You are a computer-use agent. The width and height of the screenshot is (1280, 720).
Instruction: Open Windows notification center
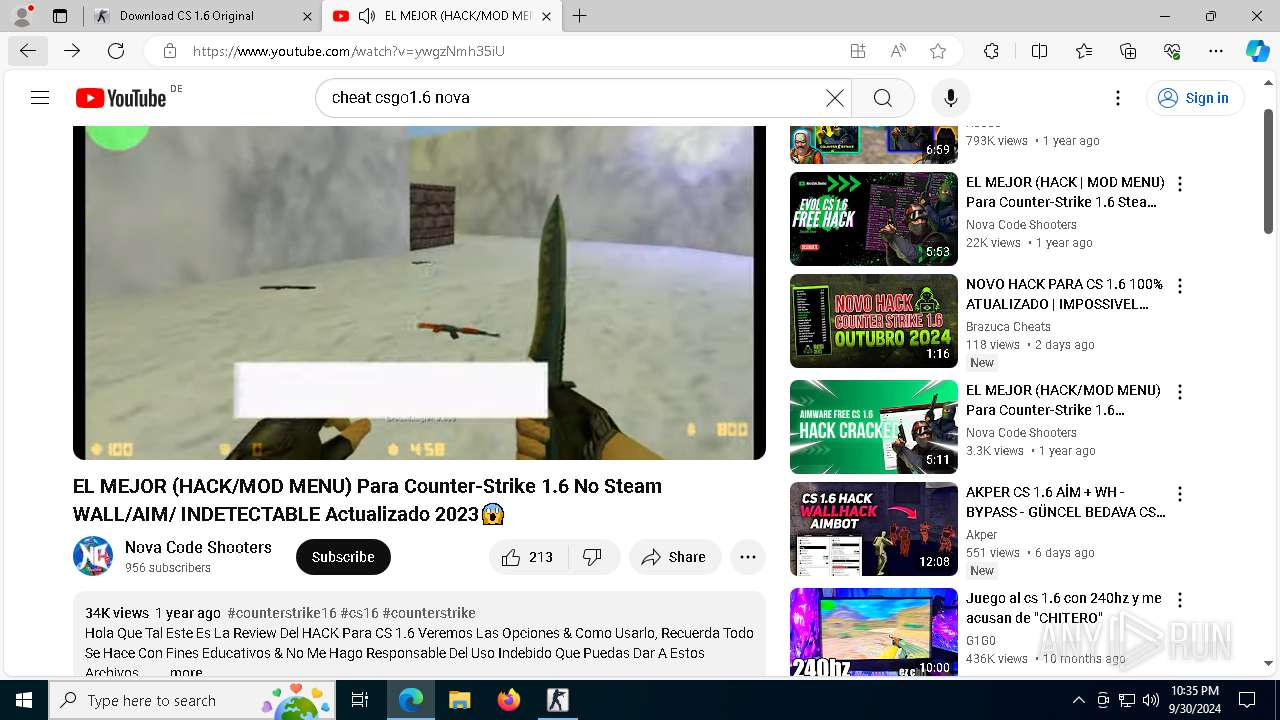tap(1247, 700)
